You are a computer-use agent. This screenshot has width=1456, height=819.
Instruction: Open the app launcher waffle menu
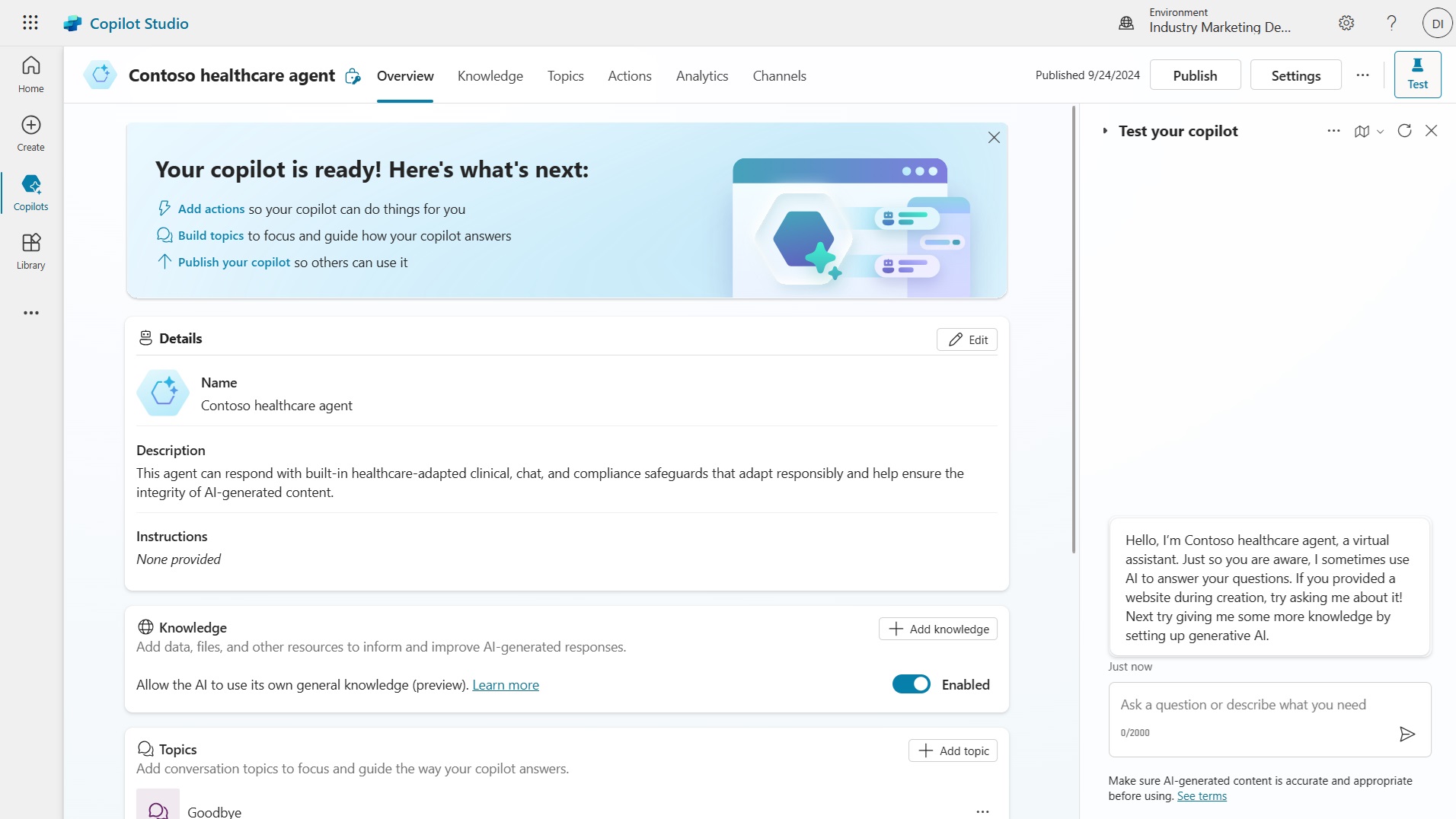click(30, 23)
